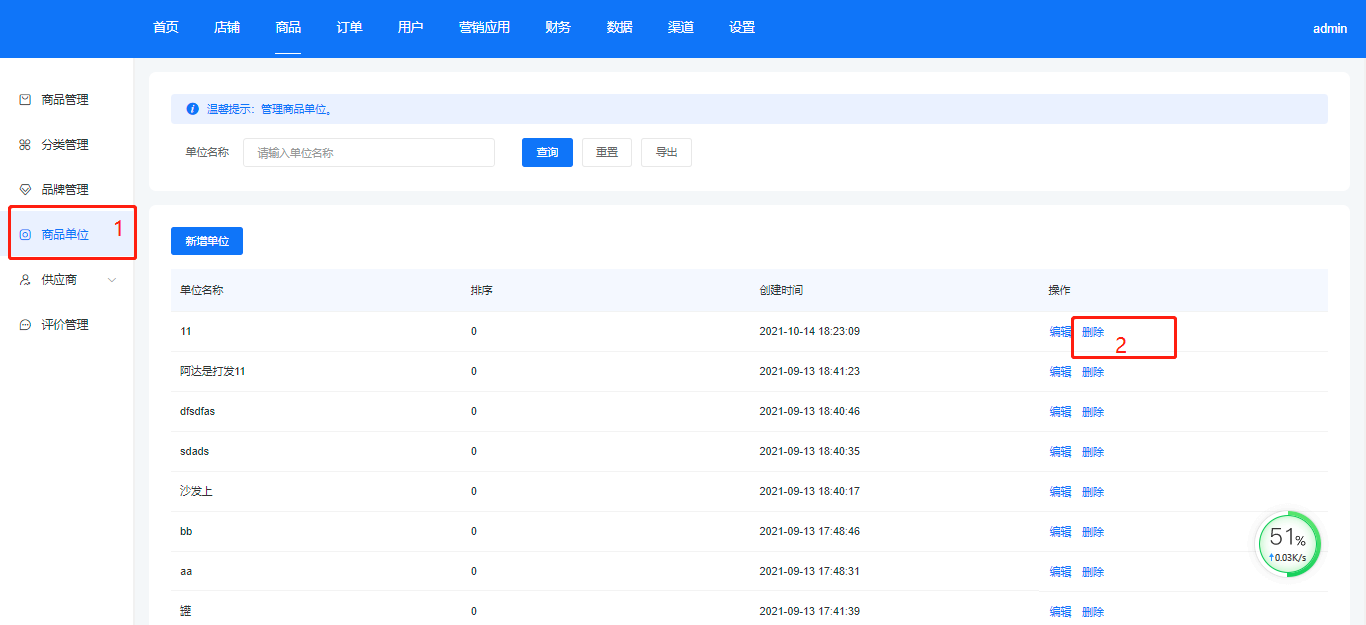Open the admin user menu
Viewport: 1366px width, 625px height.
tap(1329, 29)
